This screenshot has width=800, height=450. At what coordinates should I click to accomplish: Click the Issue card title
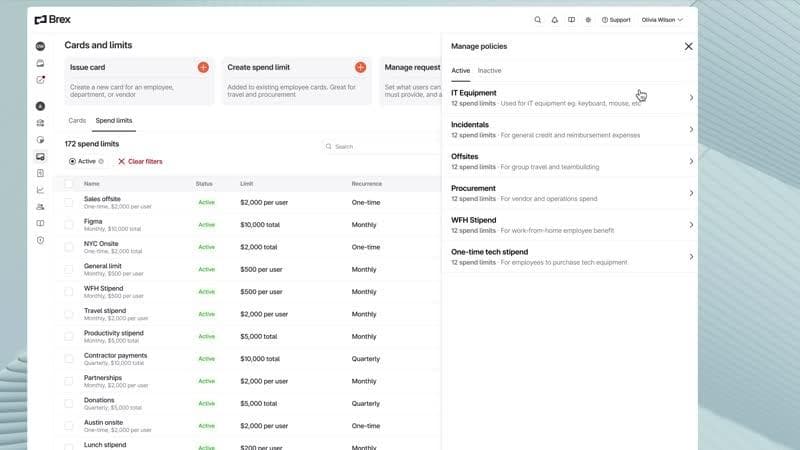click(x=87, y=67)
